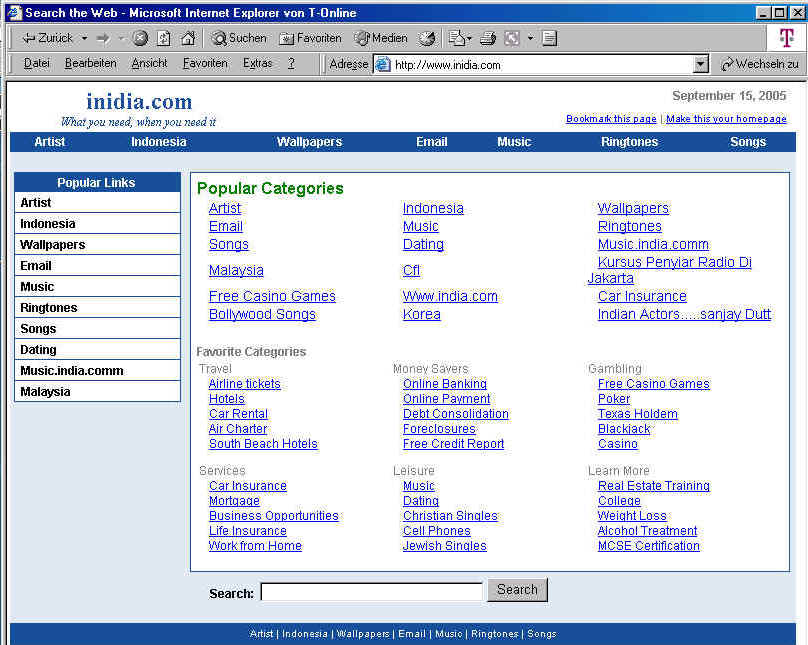Click the Bookmark this page link

coord(611,119)
